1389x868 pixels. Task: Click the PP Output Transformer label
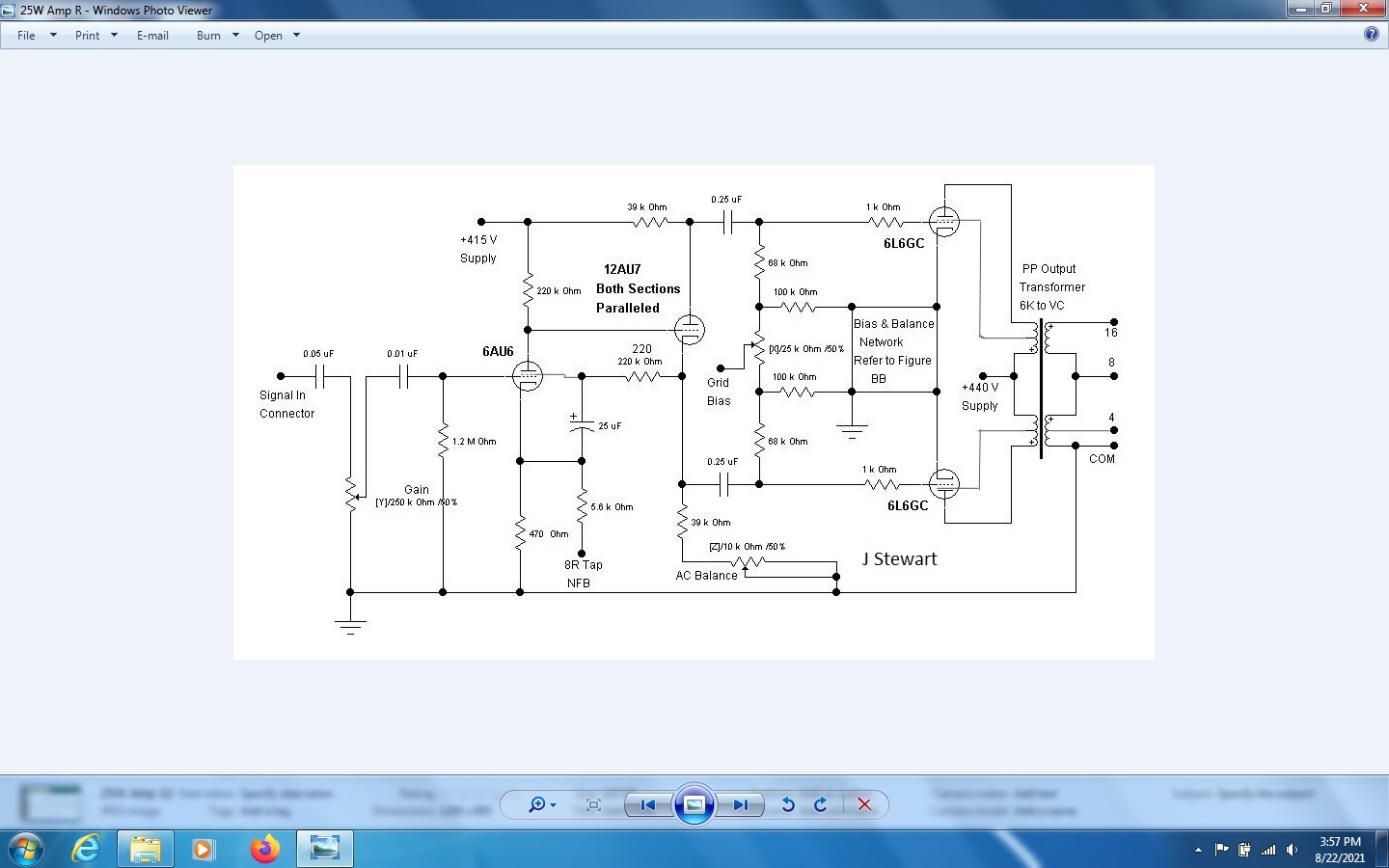[1052, 286]
